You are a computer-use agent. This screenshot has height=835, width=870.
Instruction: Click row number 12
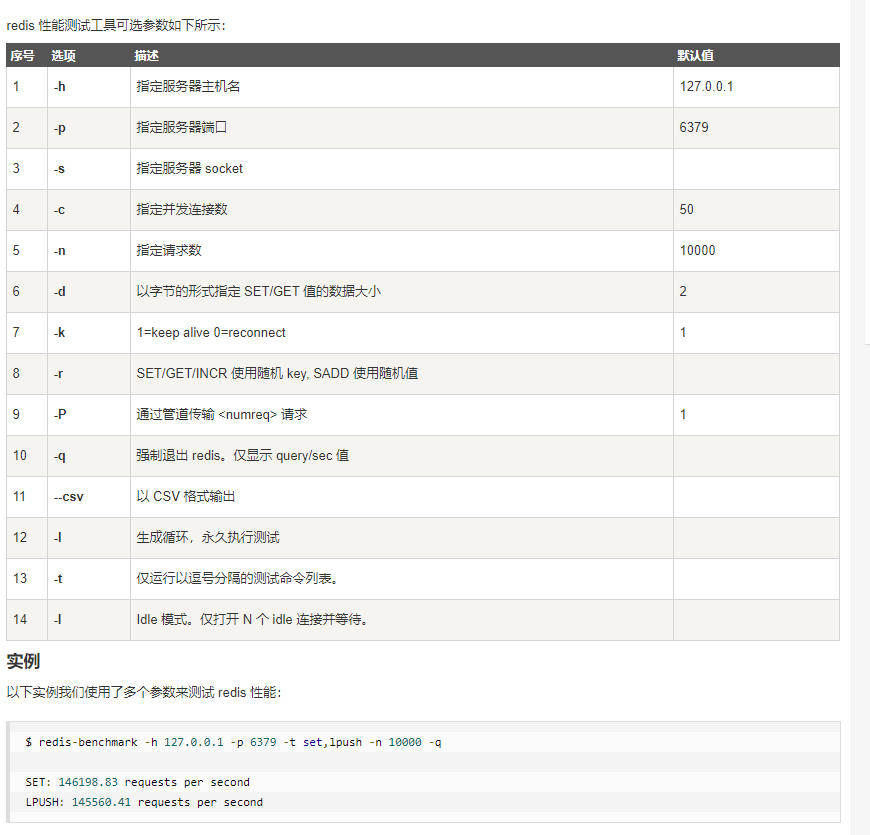(20, 538)
